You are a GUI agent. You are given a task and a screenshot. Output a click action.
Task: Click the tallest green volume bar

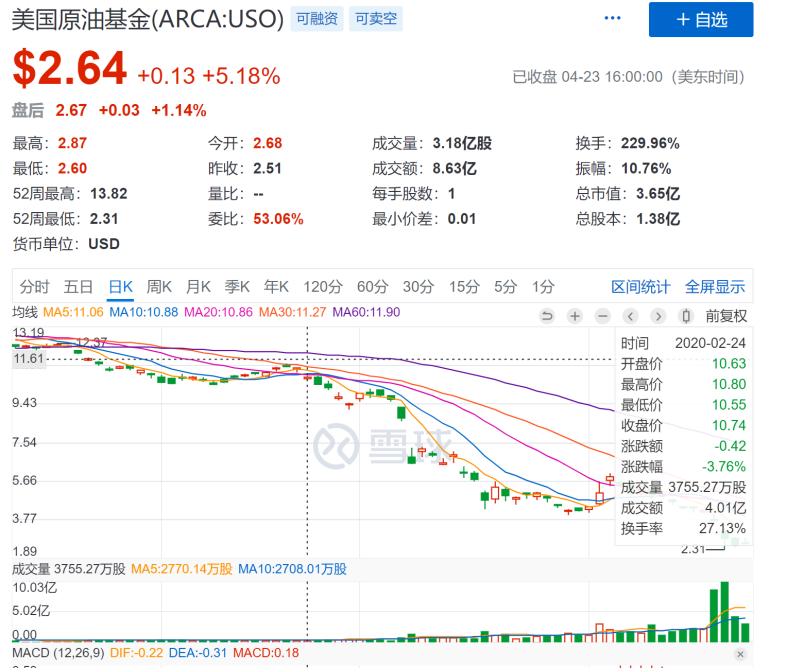724,612
